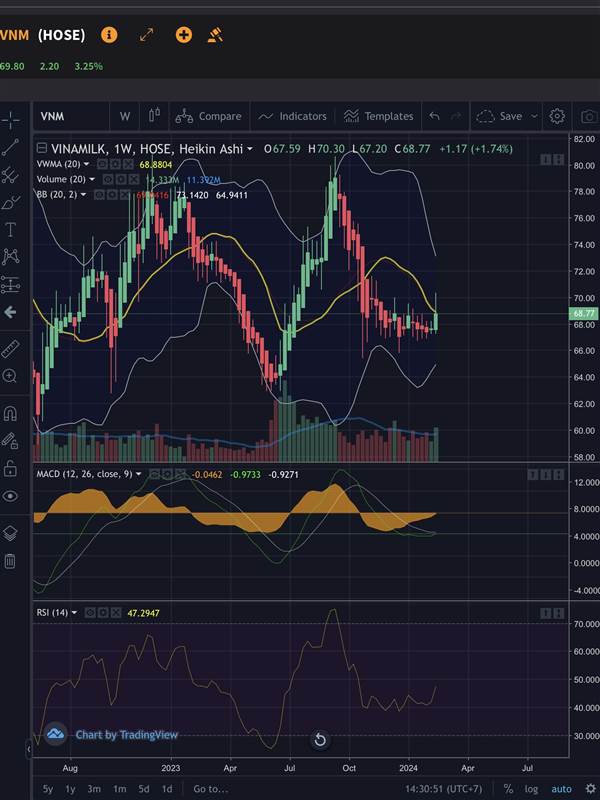Toggle stay in drawing mode pencil-lock

click(x=10, y=440)
